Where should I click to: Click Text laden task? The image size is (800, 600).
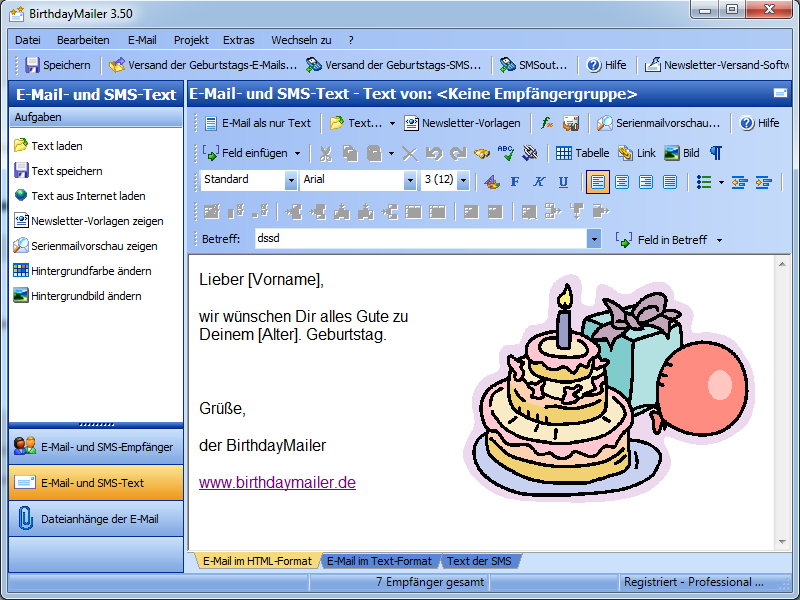pyautogui.click(x=48, y=146)
